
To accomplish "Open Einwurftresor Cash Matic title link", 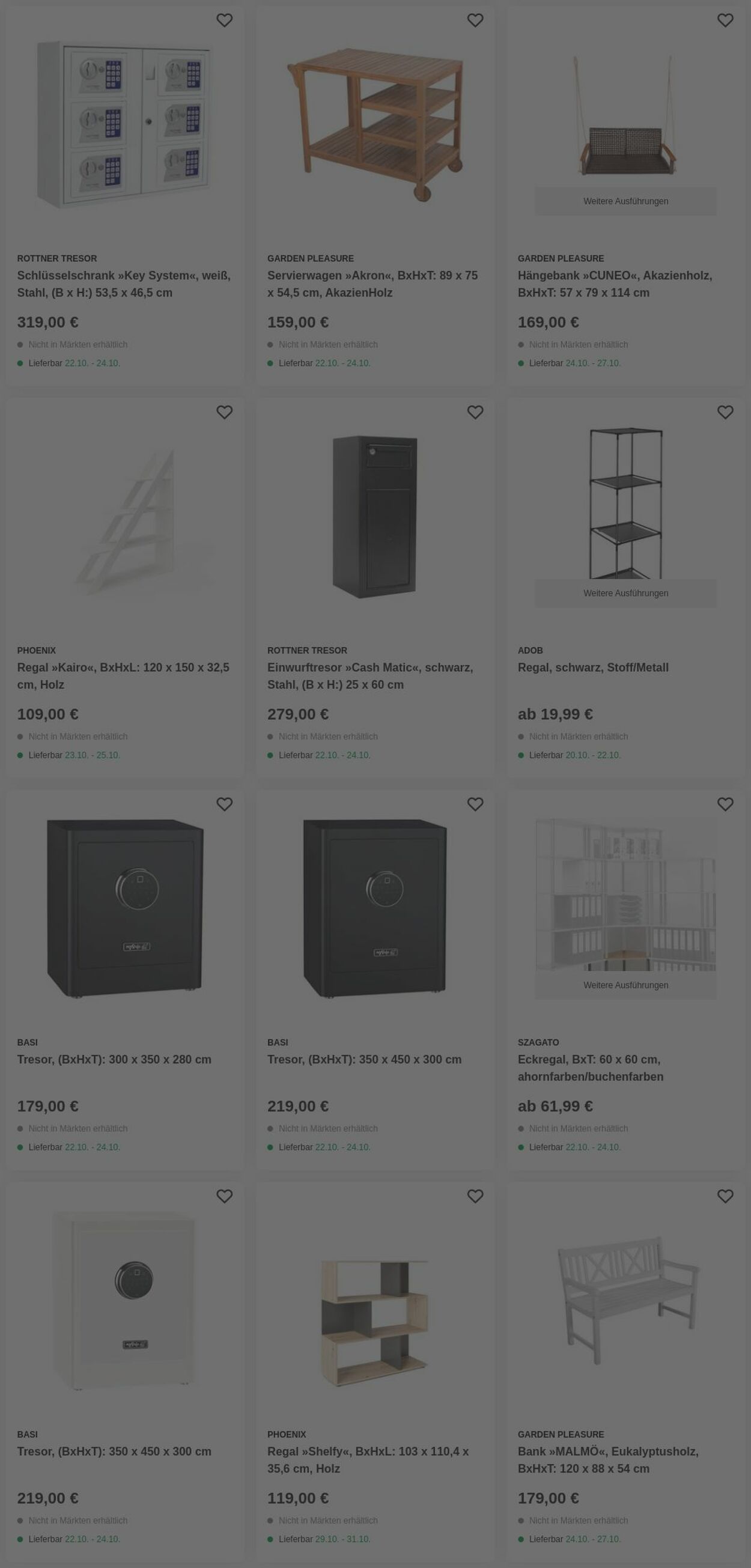I will click(x=370, y=676).
